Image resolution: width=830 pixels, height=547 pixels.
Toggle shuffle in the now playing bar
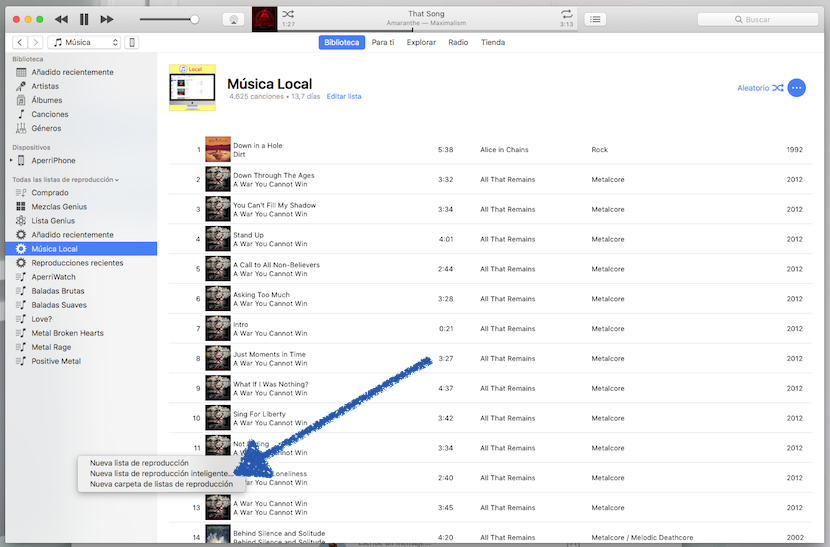[288, 13]
